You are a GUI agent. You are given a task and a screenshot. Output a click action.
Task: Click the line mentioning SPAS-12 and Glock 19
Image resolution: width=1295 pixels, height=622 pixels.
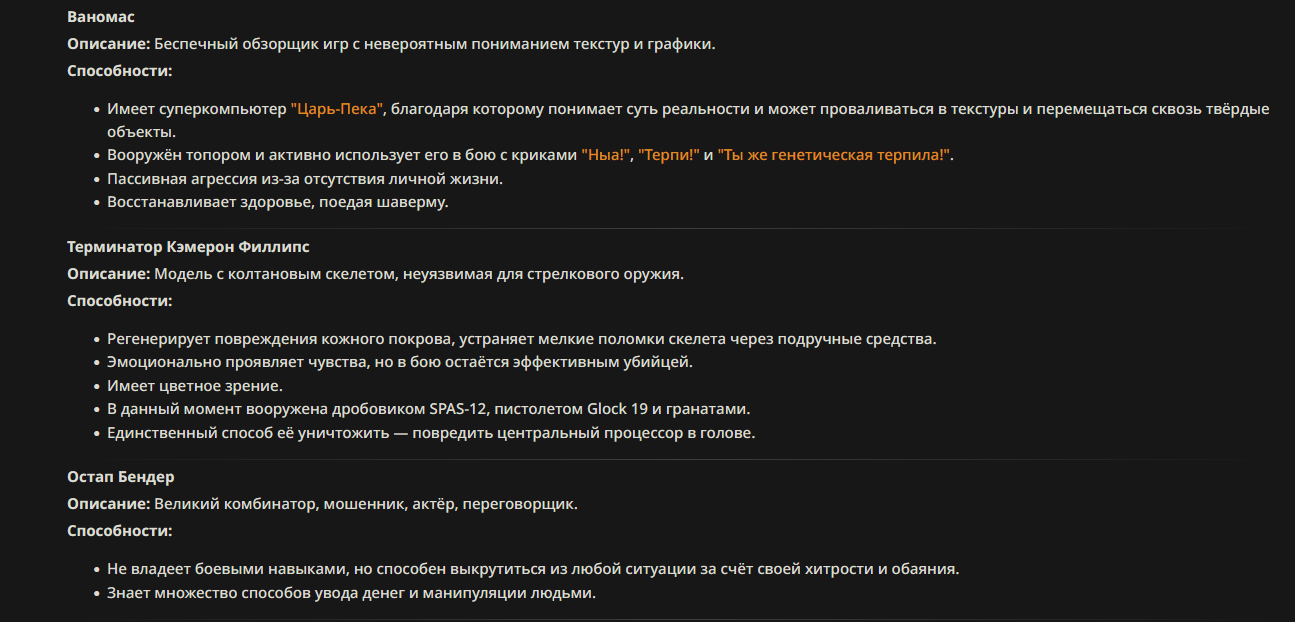point(428,409)
